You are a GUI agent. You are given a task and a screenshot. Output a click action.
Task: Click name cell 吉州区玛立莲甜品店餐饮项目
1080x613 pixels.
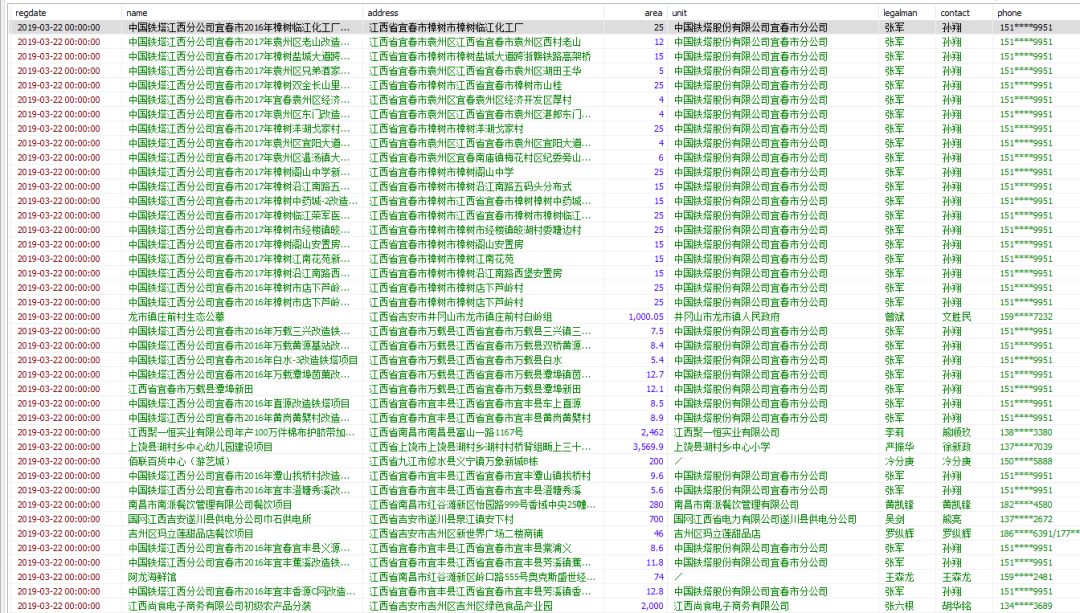(190, 534)
